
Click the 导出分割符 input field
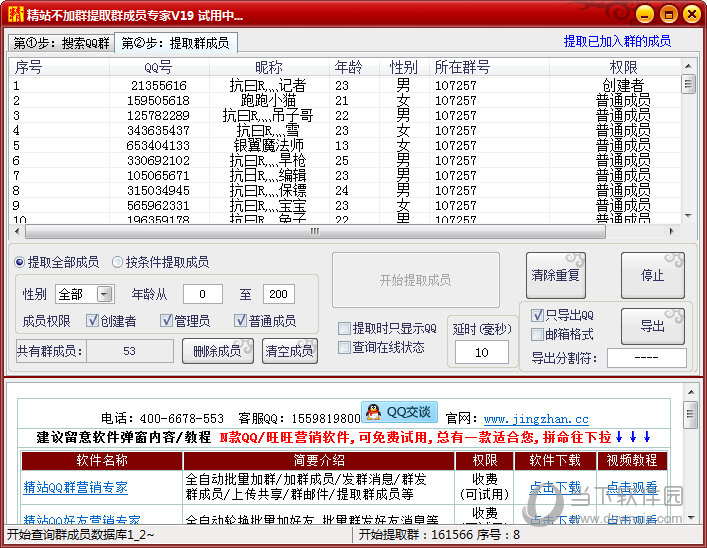tap(647, 358)
